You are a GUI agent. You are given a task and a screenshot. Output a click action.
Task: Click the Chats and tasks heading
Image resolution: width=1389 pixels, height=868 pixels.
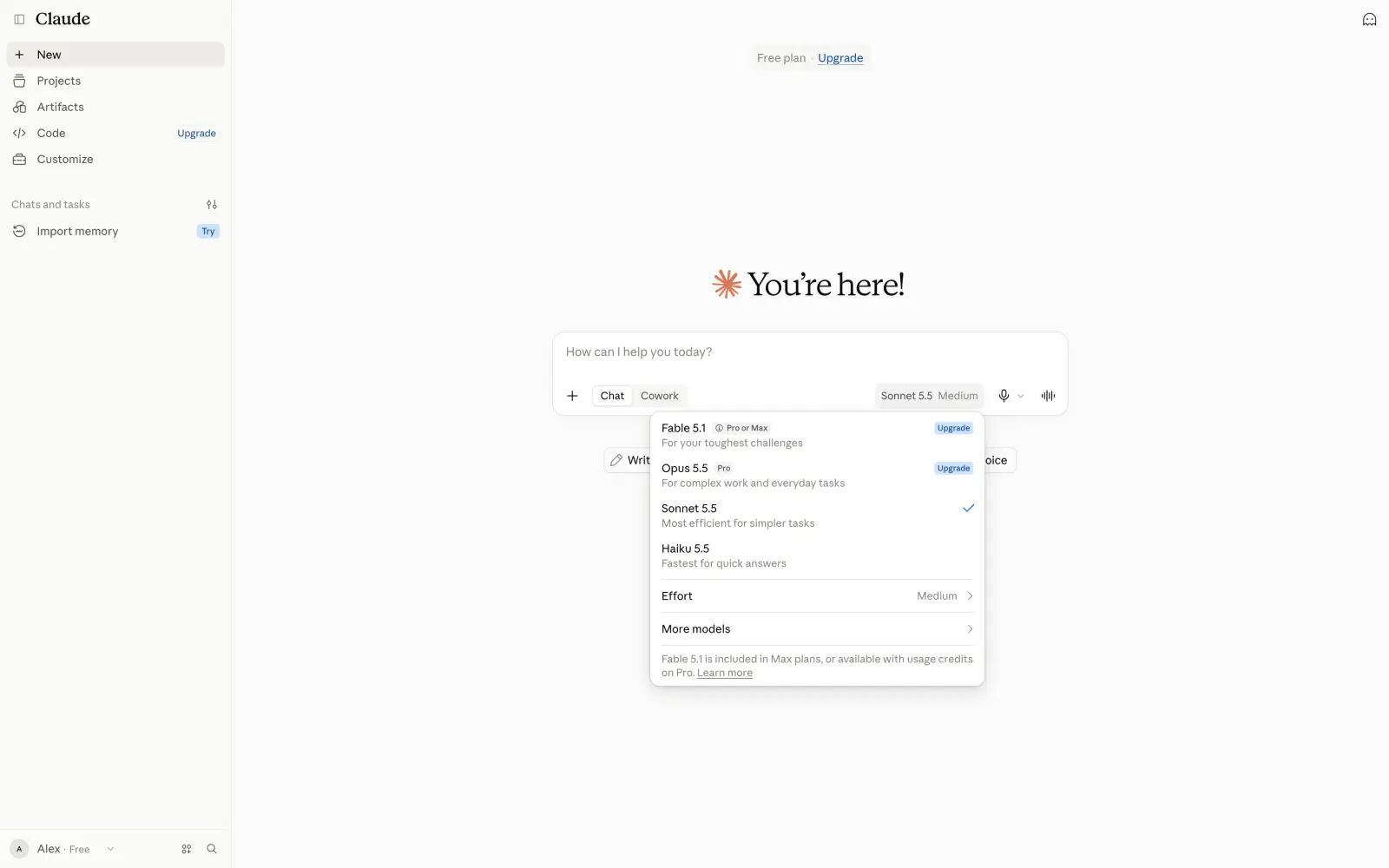(50, 205)
